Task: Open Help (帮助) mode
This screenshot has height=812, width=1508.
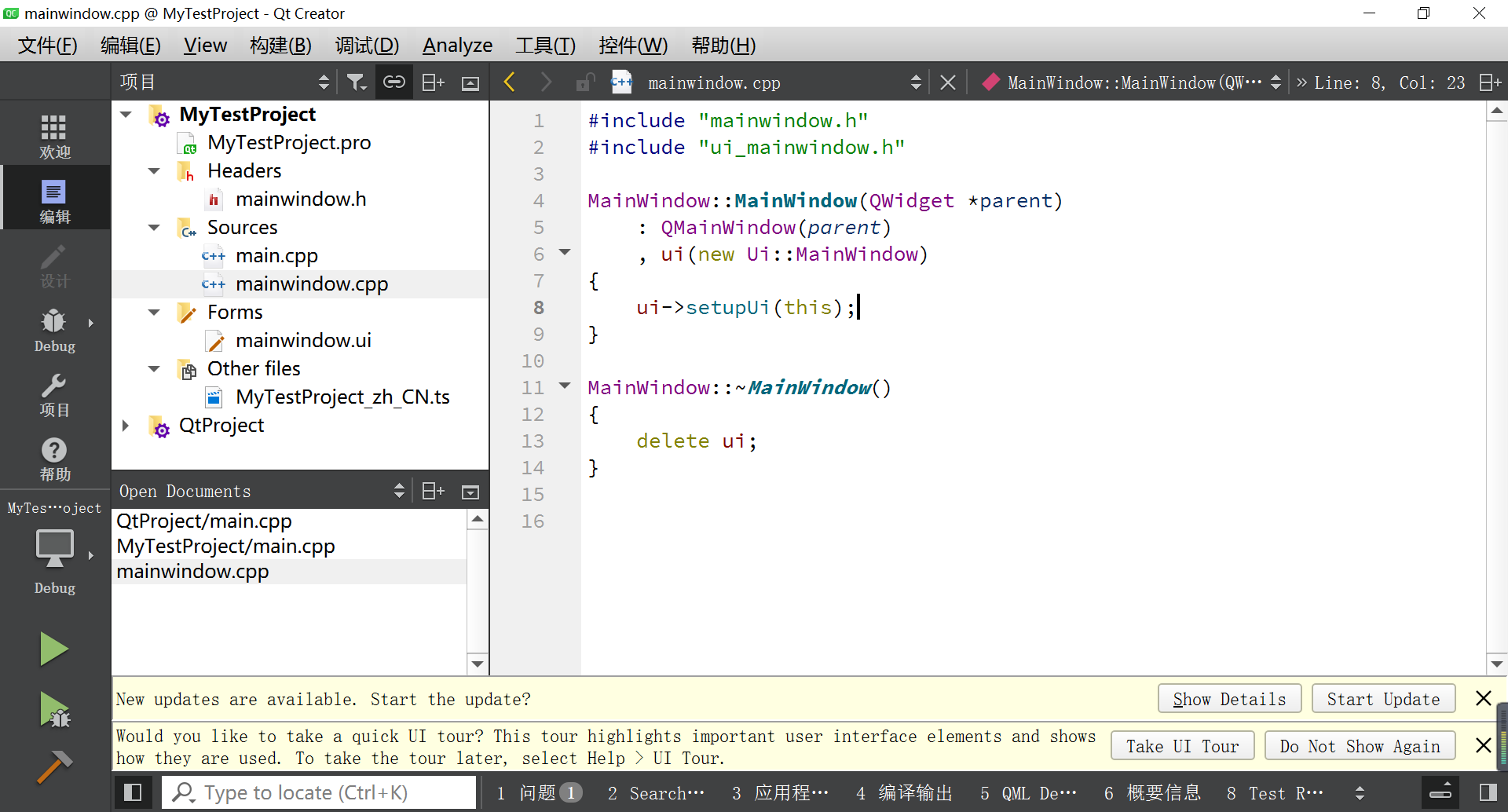Action: coord(54,459)
